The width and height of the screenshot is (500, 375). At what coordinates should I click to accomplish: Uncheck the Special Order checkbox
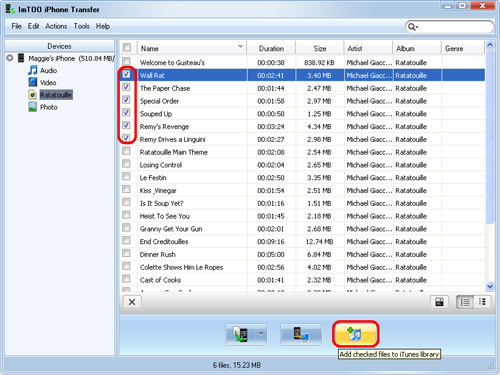tap(126, 100)
